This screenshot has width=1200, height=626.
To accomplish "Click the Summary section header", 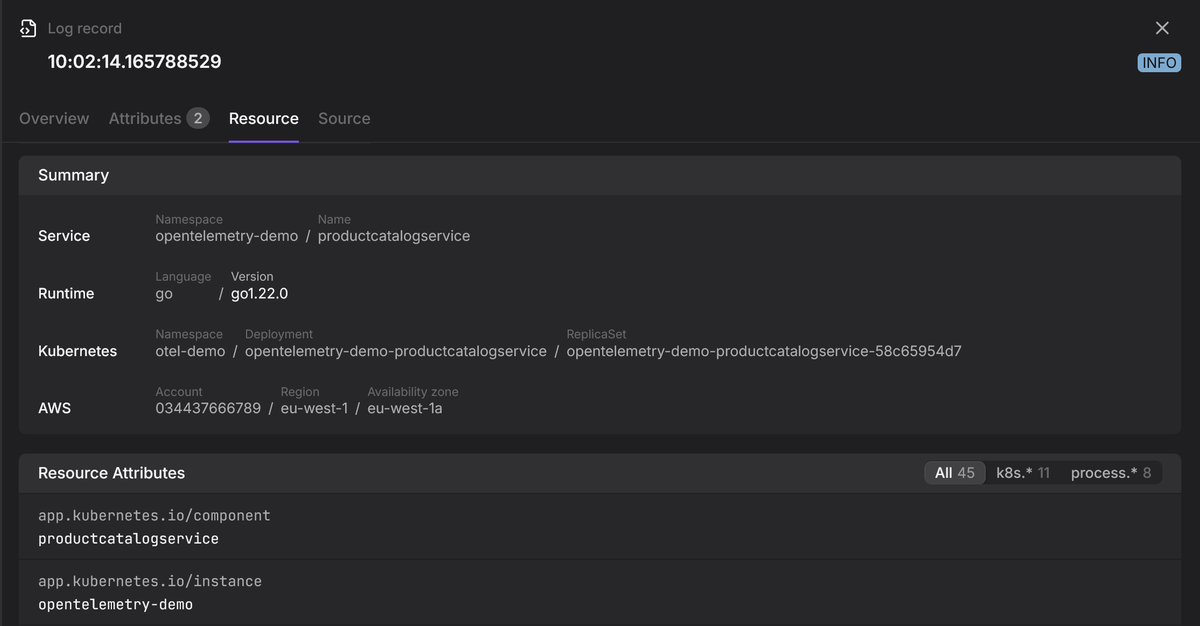I will (x=600, y=175).
